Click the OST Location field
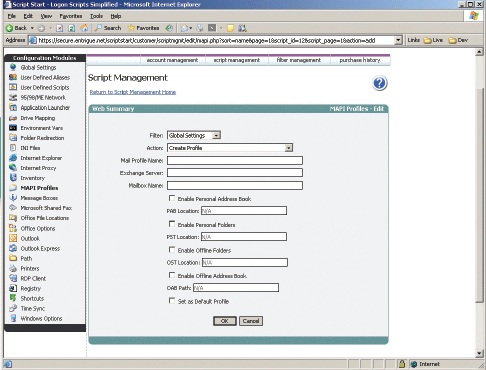Image resolution: width=486 pixels, height=370 pixels. 245,262
